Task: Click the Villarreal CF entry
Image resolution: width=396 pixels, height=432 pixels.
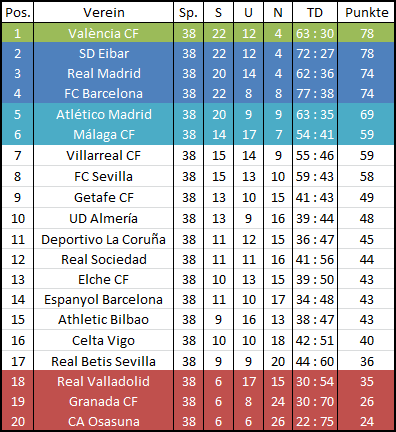Action: [103, 155]
